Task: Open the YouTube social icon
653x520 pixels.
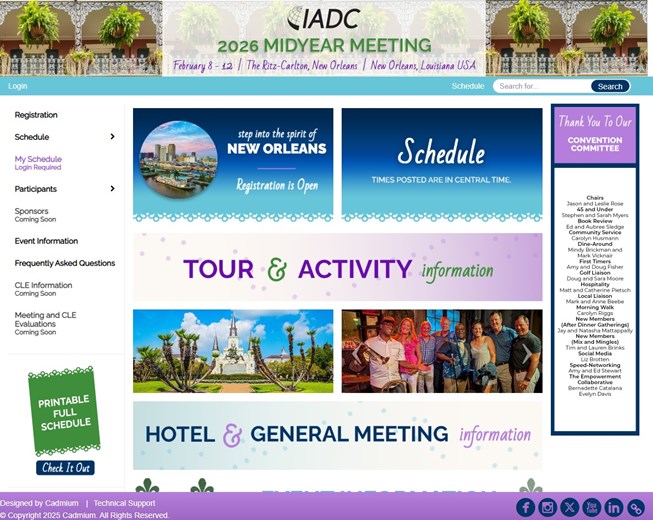Action: [592, 508]
